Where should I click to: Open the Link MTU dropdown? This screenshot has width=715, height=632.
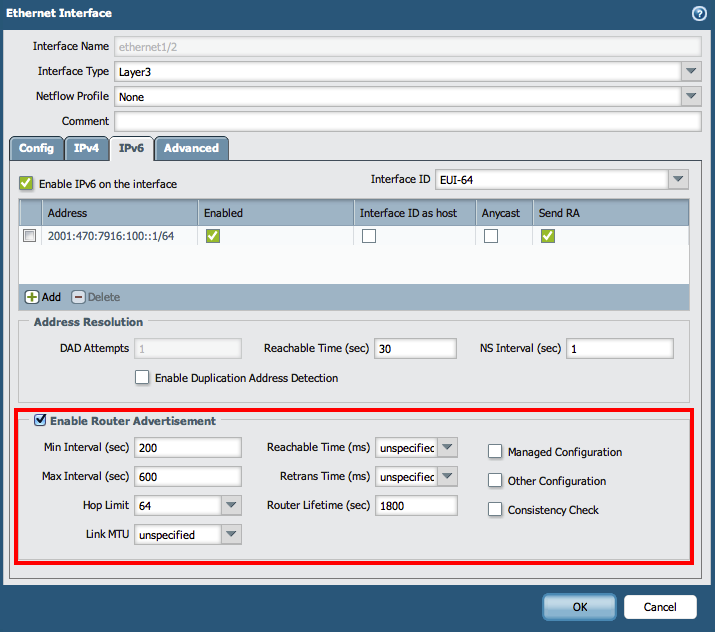point(231,535)
